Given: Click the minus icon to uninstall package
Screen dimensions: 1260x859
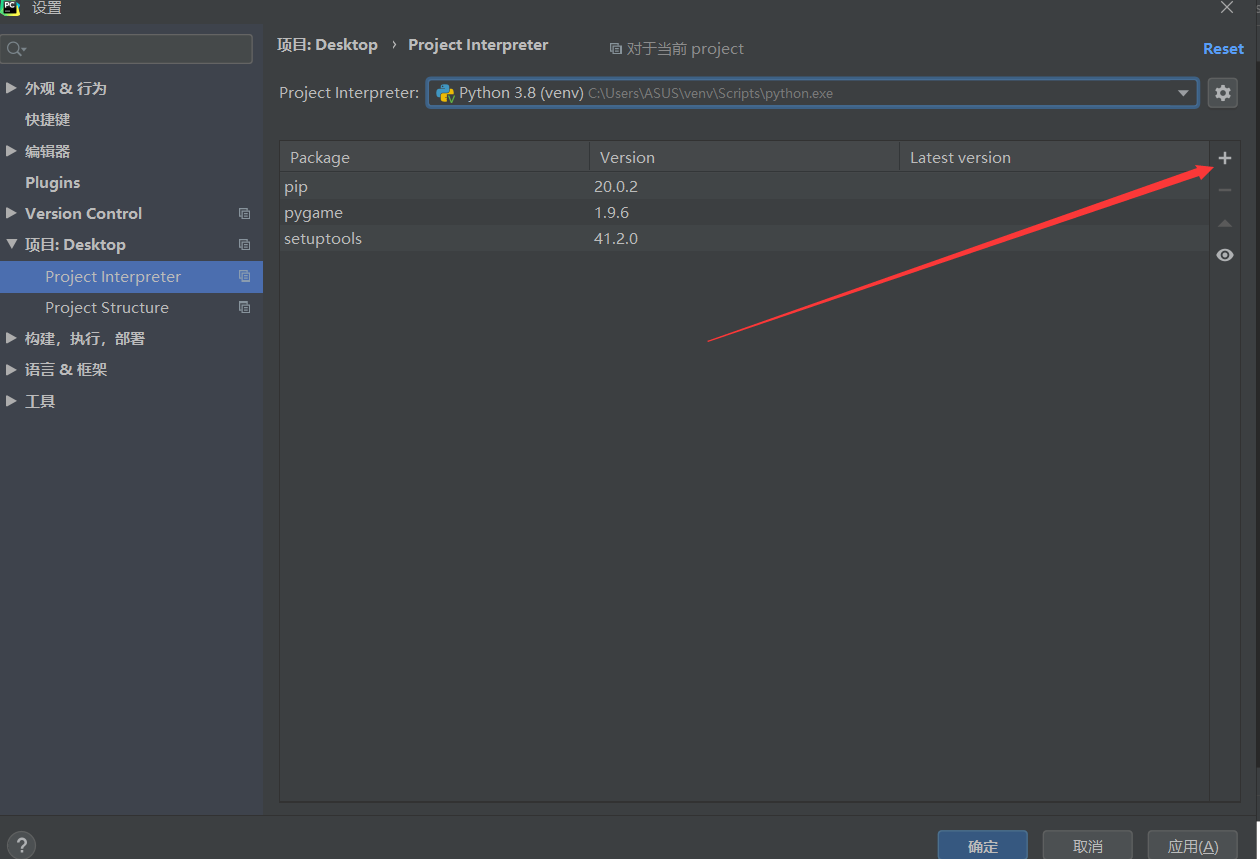Looking at the screenshot, I should [1225, 190].
